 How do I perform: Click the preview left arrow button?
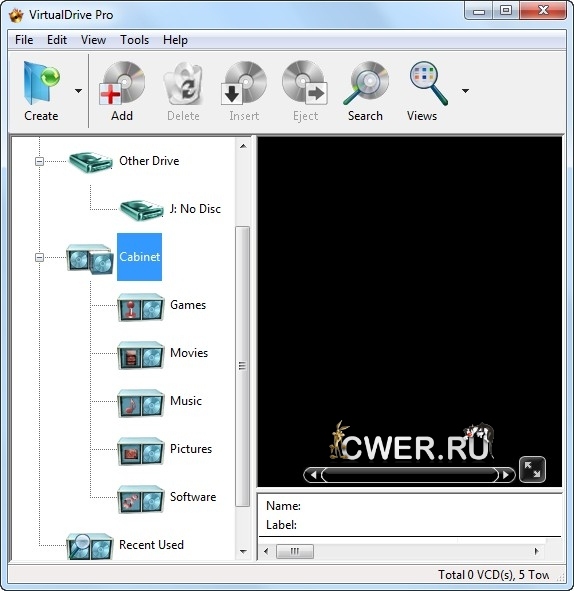coord(314,475)
